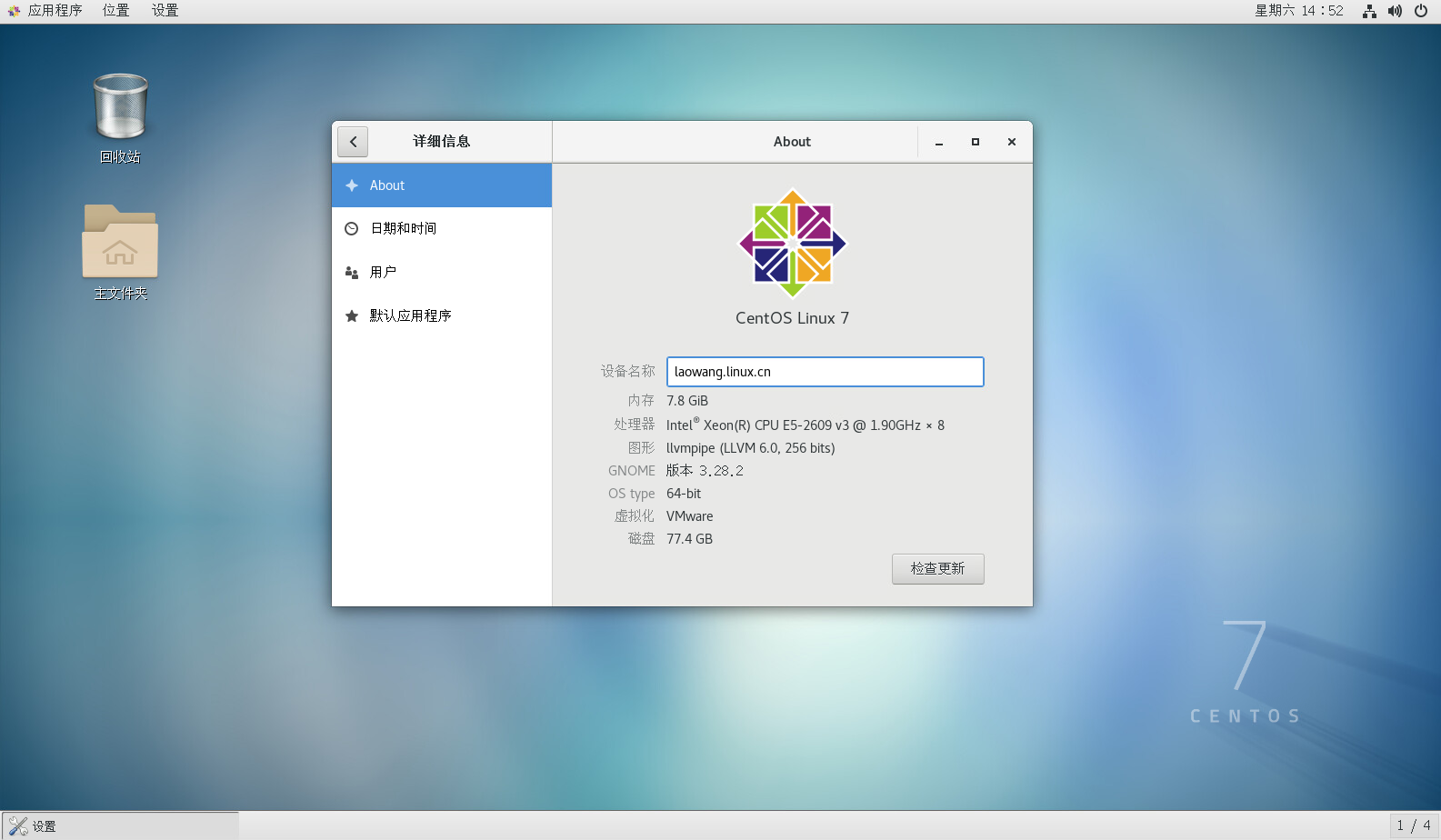Image resolution: width=1441 pixels, height=840 pixels.
Task: Click the star icon beside 默认应用程序
Action: [x=352, y=316]
